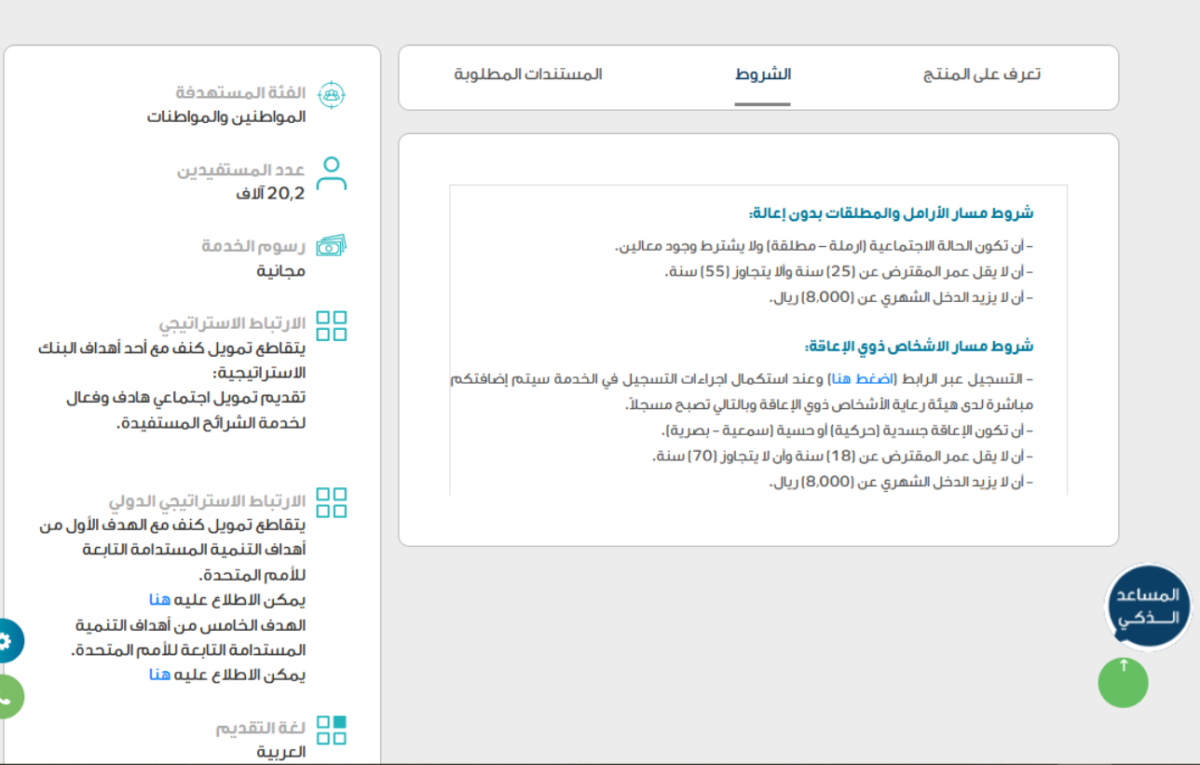Click the مجانية service fee value
The height and width of the screenshot is (765, 1200).
[x=281, y=270]
